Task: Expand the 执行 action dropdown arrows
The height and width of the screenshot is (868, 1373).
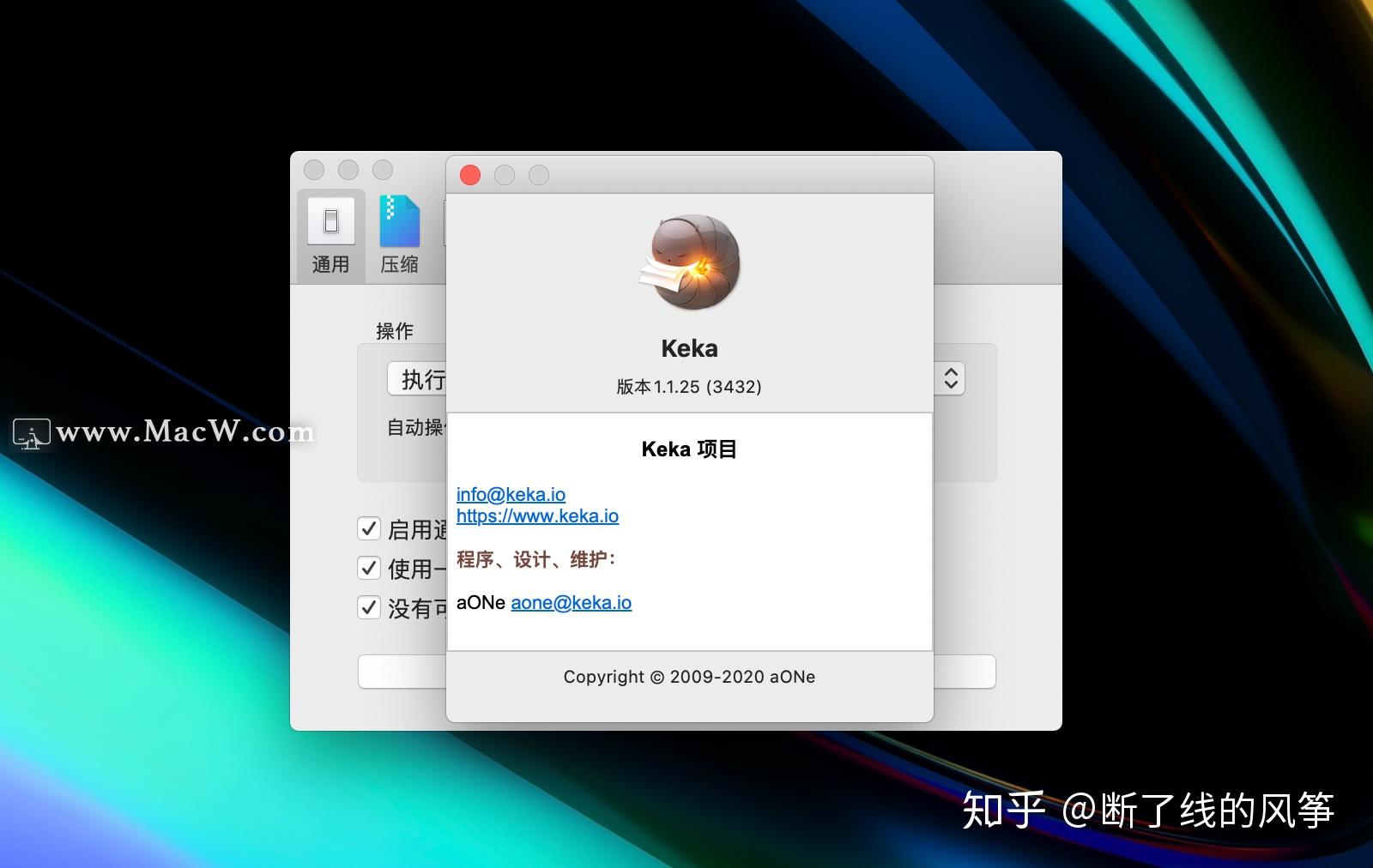Action: [x=950, y=378]
